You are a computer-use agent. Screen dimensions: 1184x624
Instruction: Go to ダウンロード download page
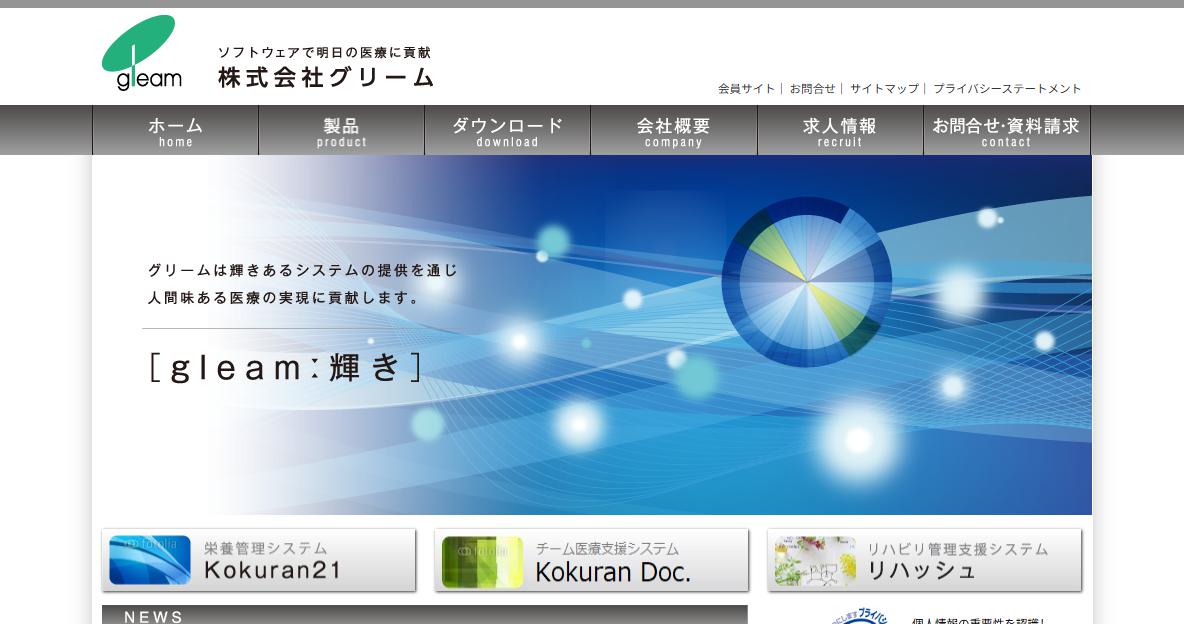(x=507, y=131)
